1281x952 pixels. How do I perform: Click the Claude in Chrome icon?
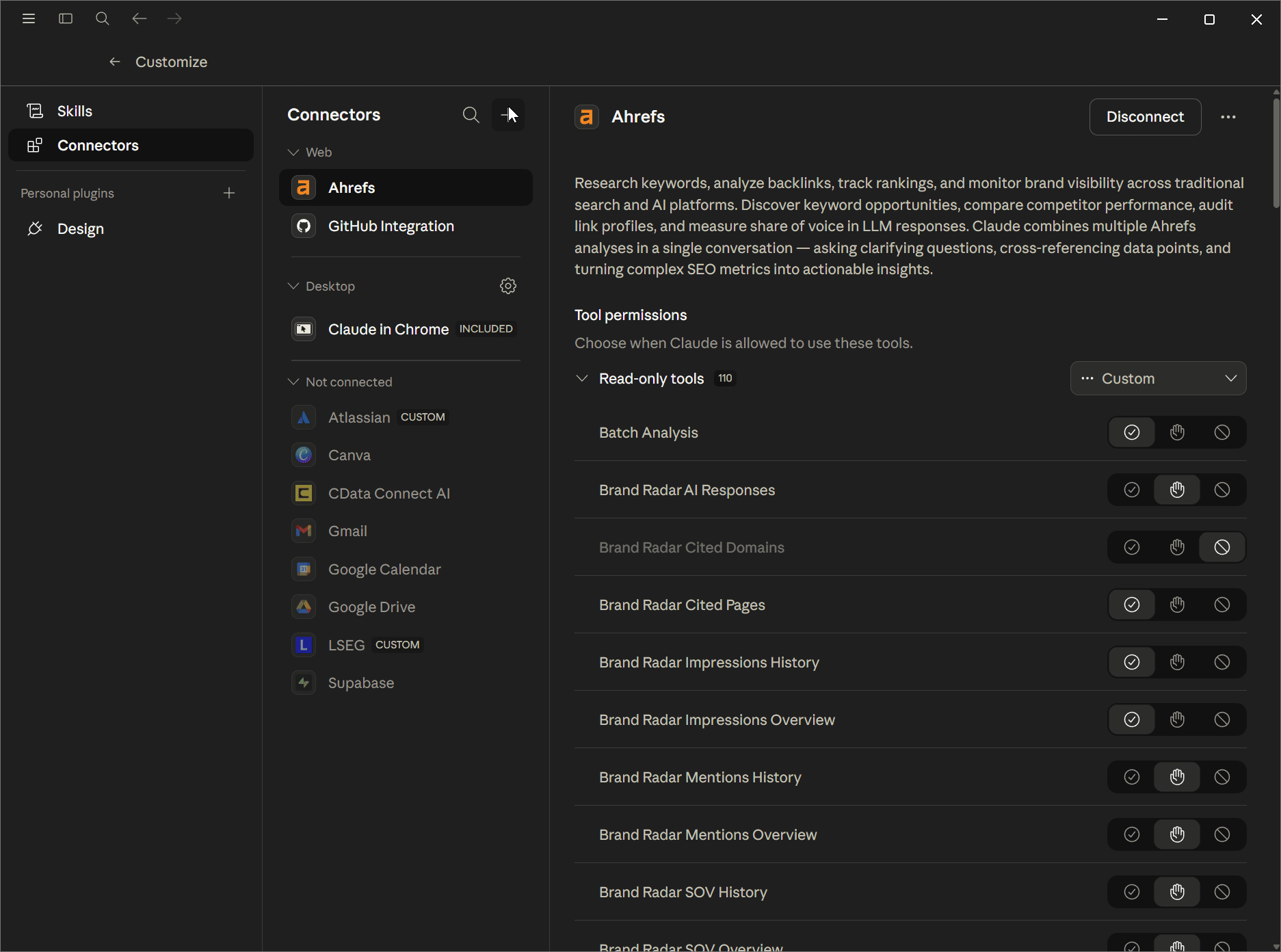pyautogui.click(x=304, y=329)
